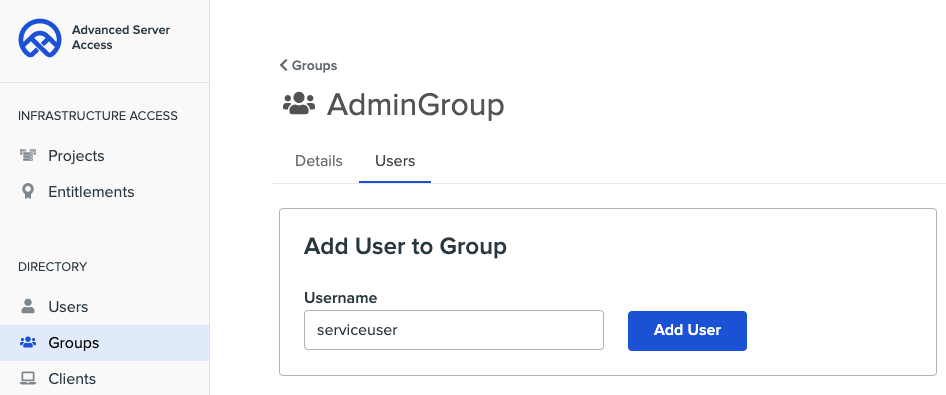Viewport: 946px width, 395px height.
Task: Click the Username field label
Action: pos(340,297)
